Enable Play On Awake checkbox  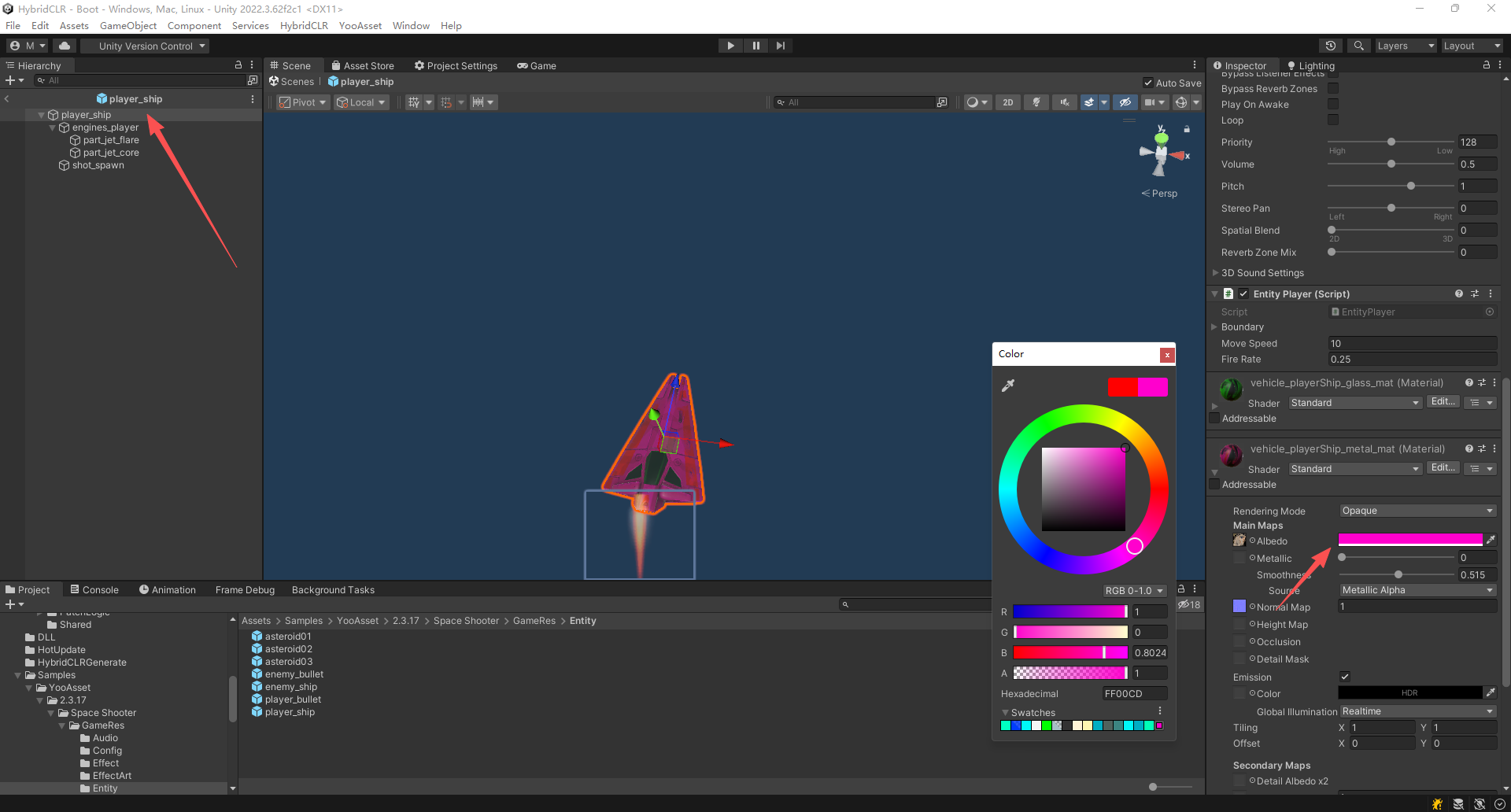pyautogui.click(x=1333, y=104)
